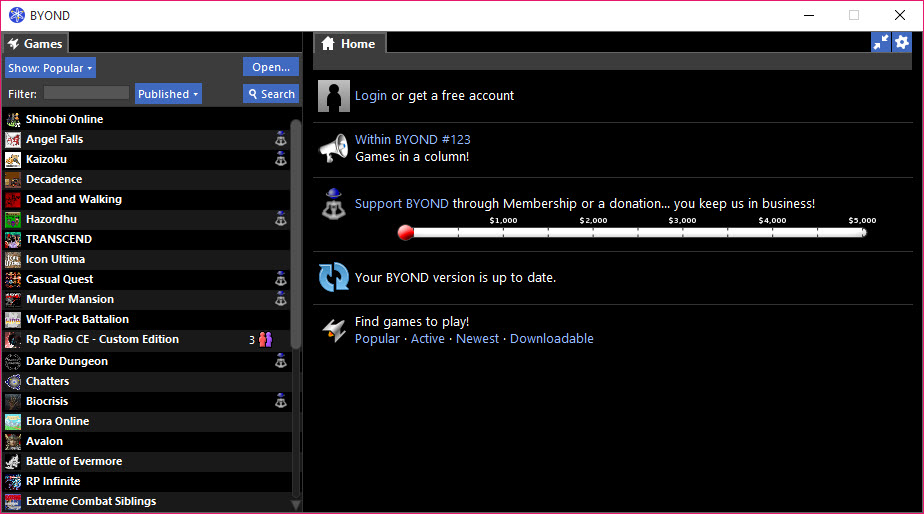Select the TRANSCEND title text
Viewport: 924px width, 514px height.
coord(59,239)
